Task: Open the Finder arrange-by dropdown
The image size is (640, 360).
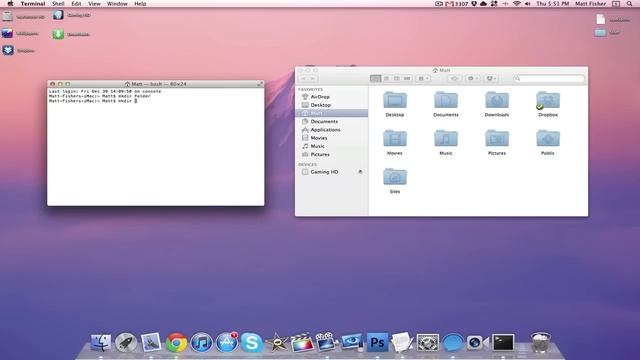Action: coord(424,78)
